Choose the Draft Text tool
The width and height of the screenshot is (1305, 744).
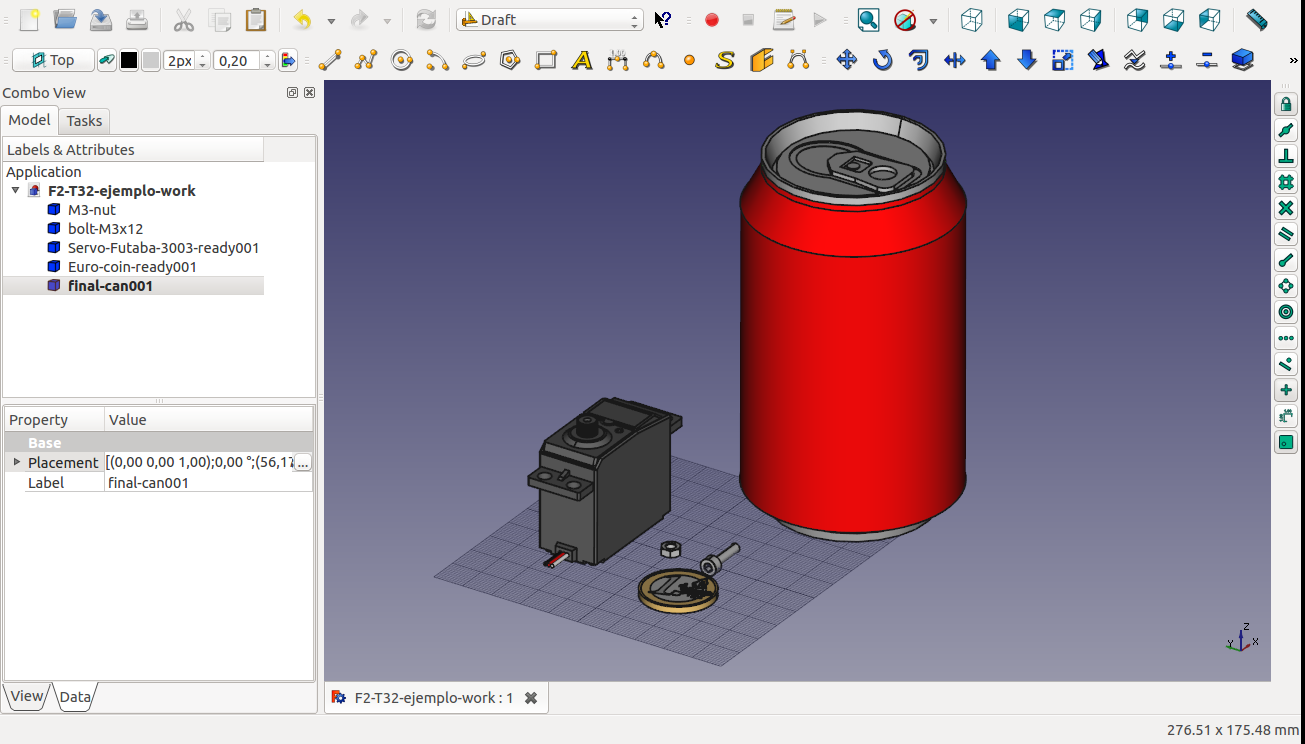(582, 61)
